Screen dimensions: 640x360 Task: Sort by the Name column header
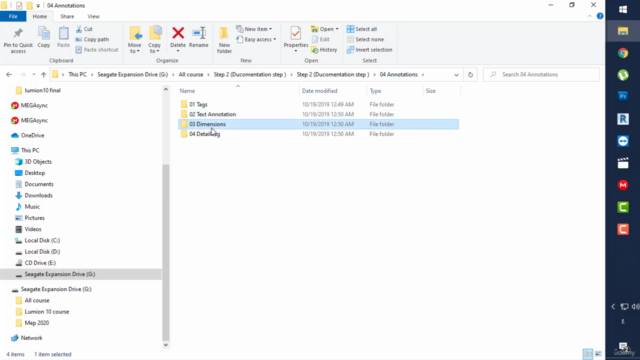187,91
